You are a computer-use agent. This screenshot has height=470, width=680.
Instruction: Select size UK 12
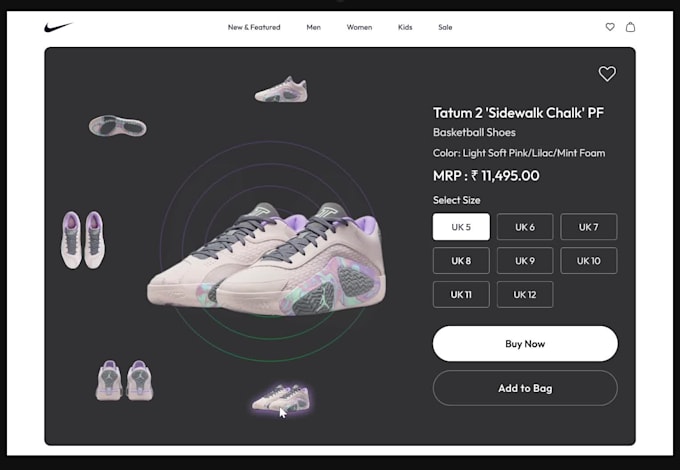(x=525, y=294)
